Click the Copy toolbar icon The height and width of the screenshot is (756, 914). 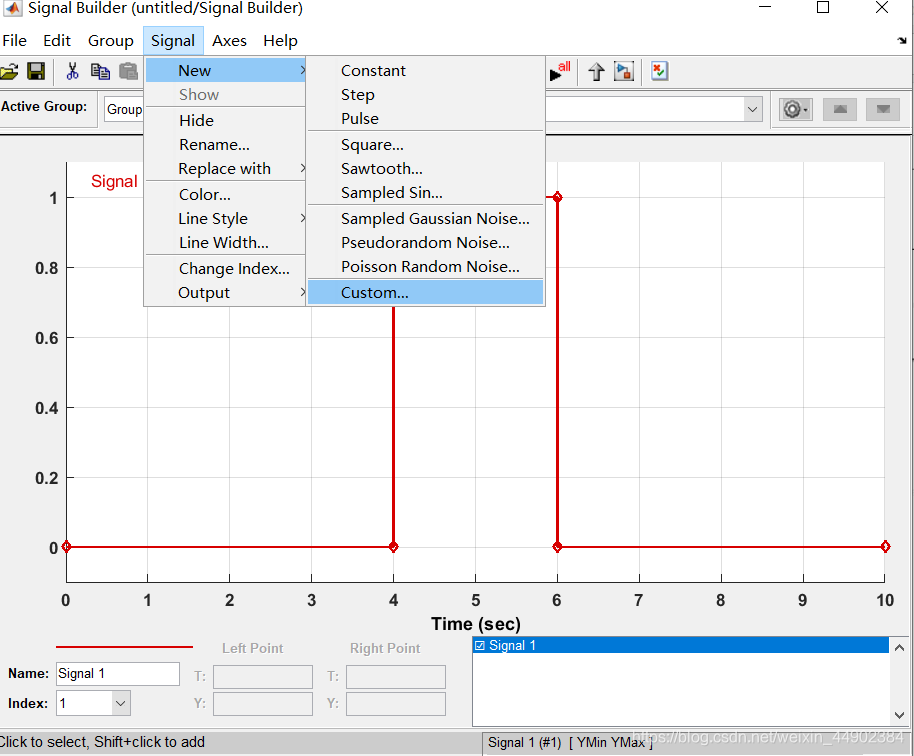100,71
